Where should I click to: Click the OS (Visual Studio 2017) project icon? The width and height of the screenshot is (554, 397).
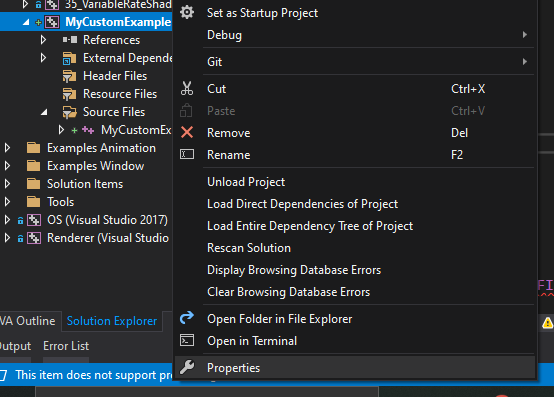[34, 220]
